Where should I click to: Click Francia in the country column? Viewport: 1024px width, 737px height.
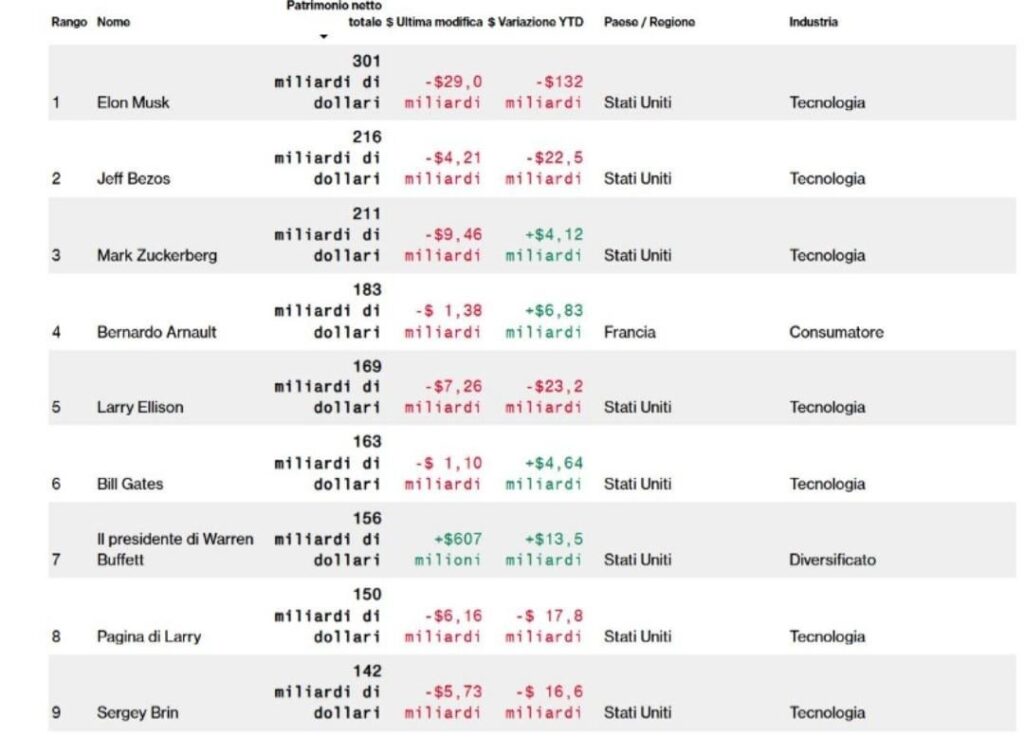[630, 332]
